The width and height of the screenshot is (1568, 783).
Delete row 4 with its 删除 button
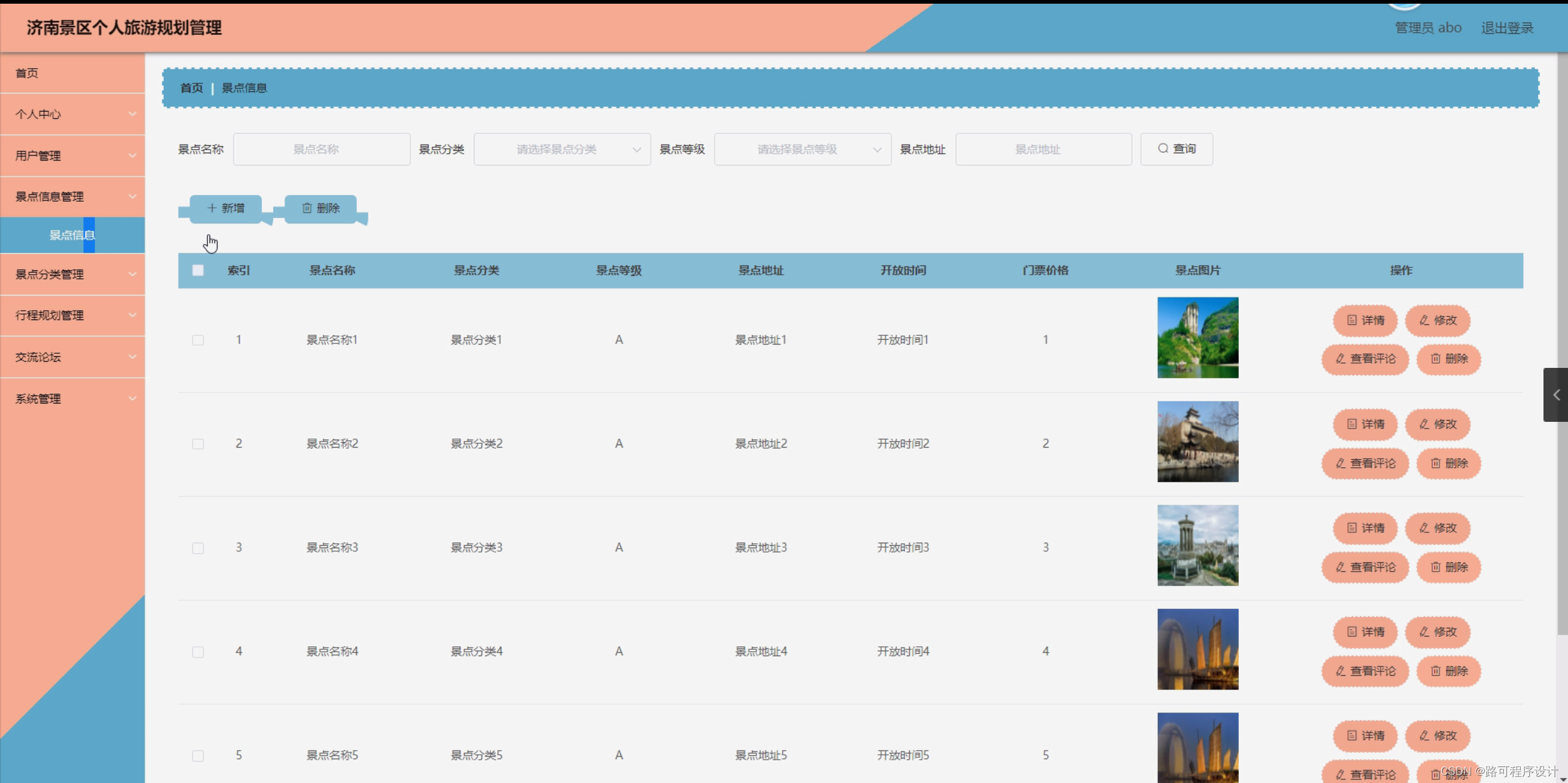tap(1448, 671)
